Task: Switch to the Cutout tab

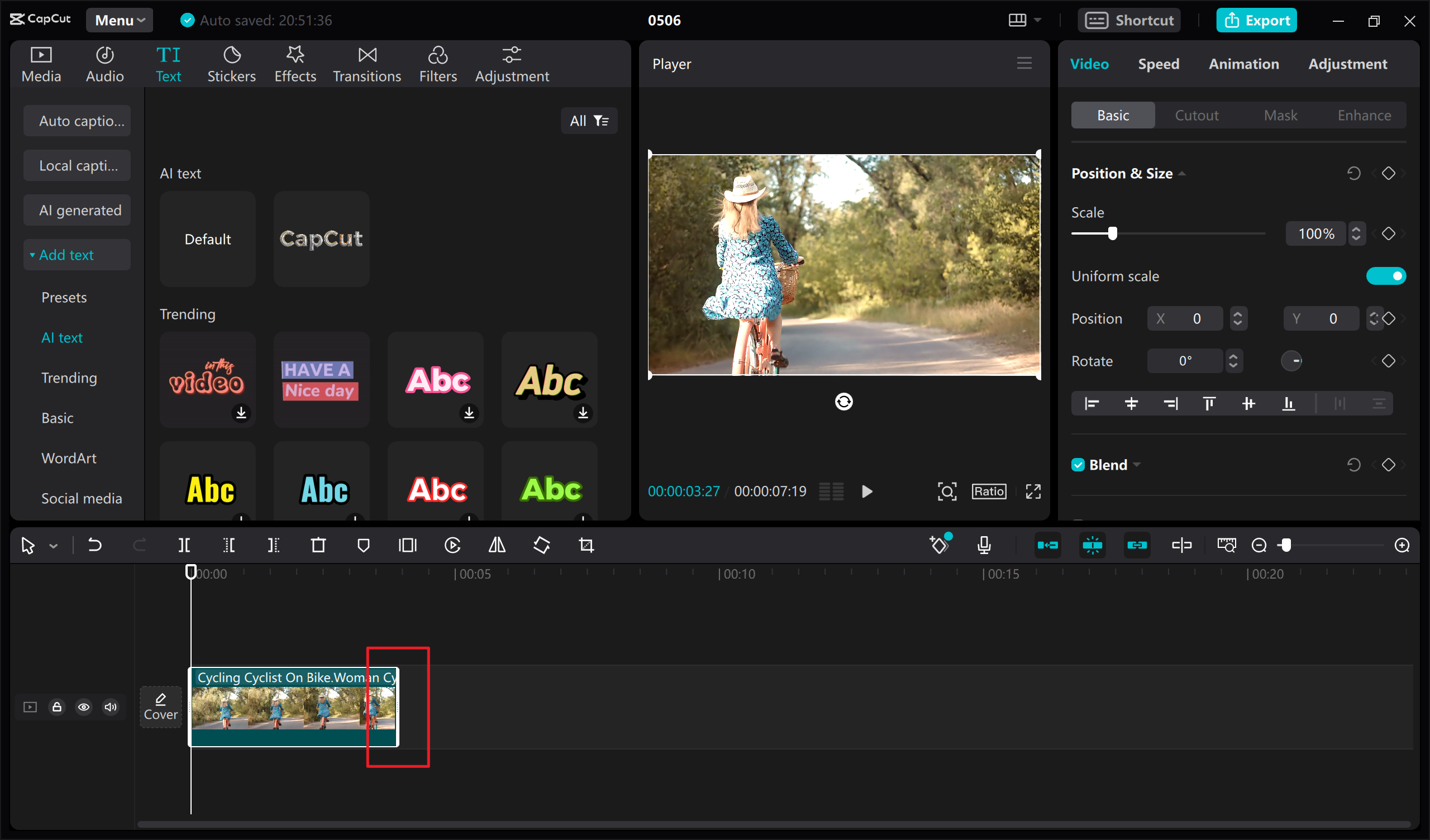Action: pos(1197,114)
